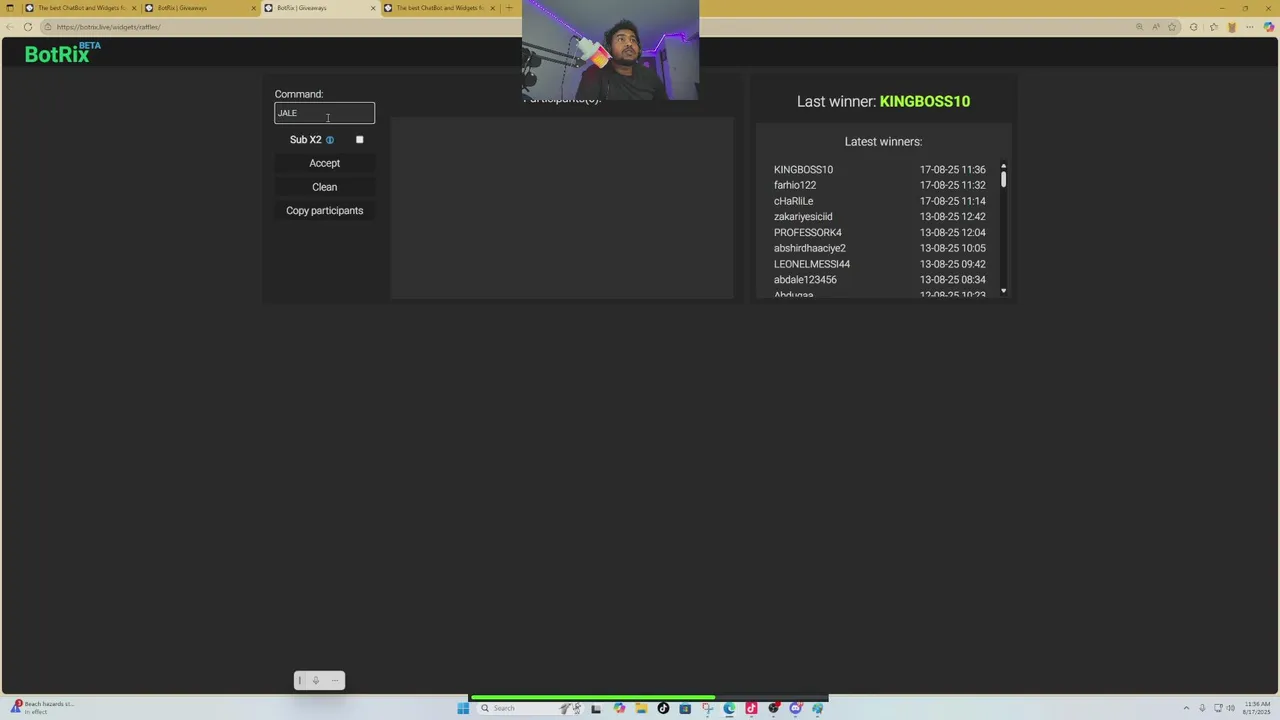The height and width of the screenshot is (720, 1280).
Task: Click scroll up arrow in winners list
Action: click(1003, 166)
